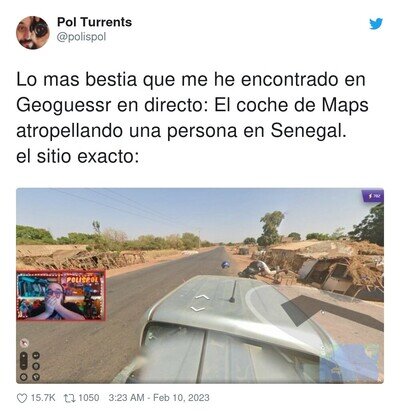This screenshot has height=415, width=400.
Task: Zoom out with the minus control
Action: [x=24, y=365]
